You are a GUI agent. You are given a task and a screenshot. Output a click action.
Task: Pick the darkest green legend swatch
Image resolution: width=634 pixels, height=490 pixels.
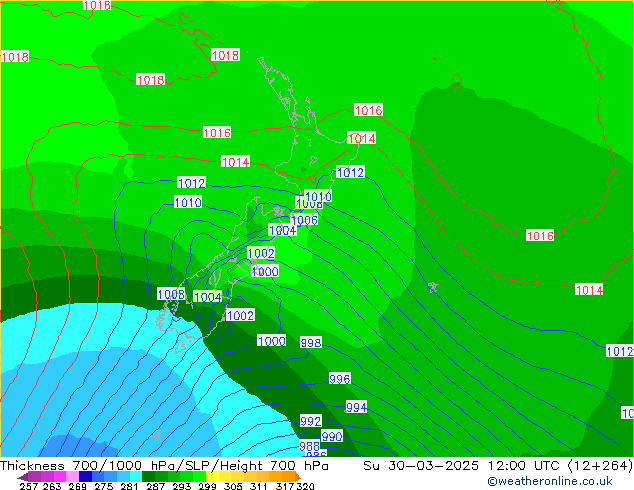pyautogui.click(x=148, y=476)
